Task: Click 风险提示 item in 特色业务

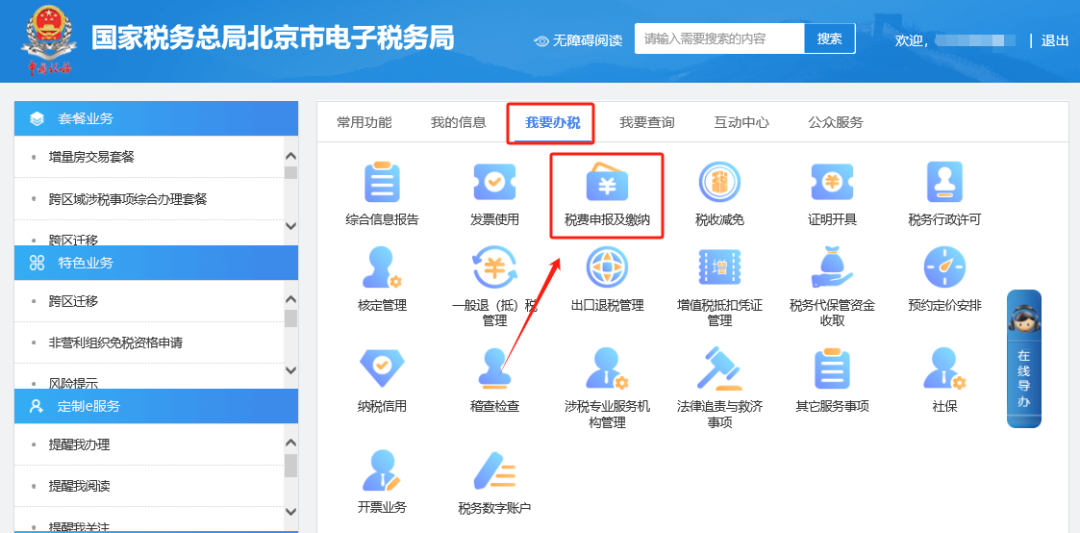Action: tap(73, 382)
